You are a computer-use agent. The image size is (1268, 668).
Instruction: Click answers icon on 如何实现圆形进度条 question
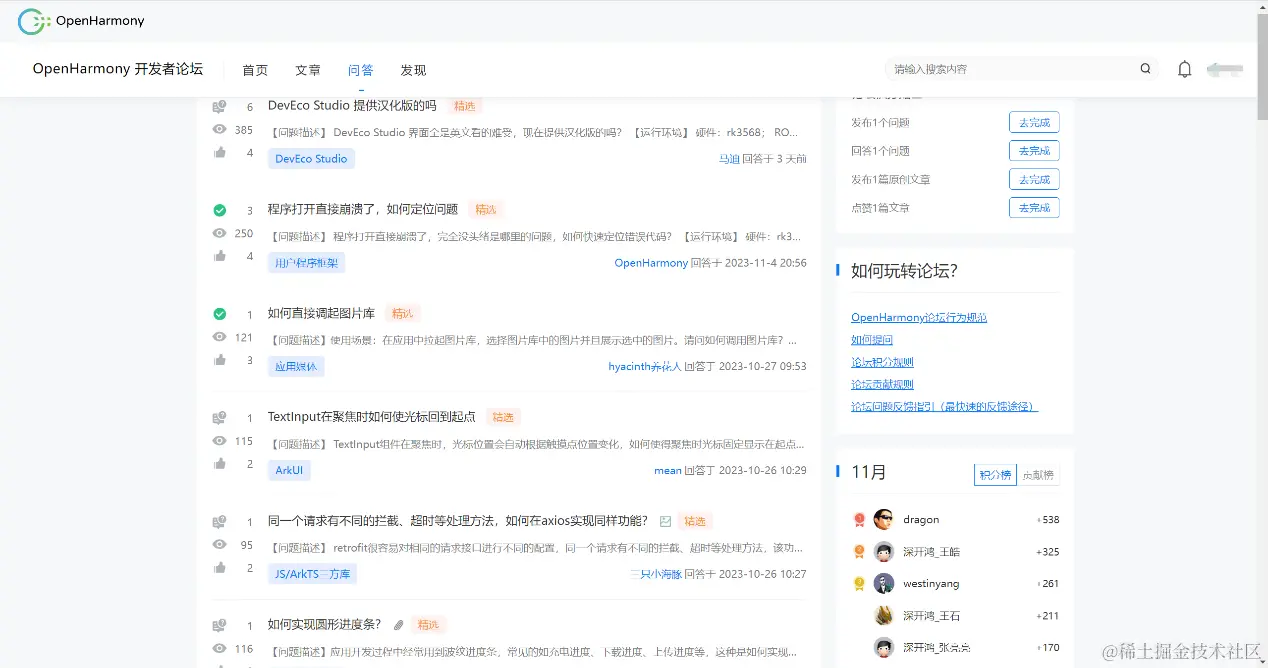click(x=219, y=626)
